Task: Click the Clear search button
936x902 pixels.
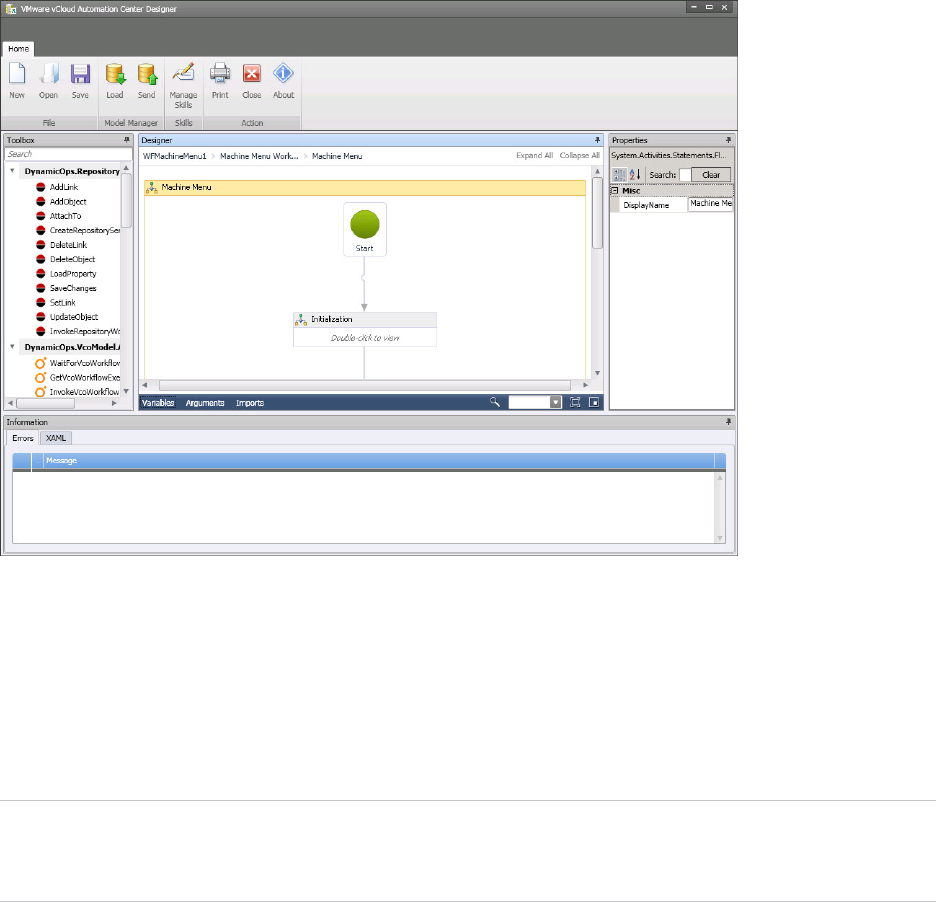Action: pyautogui.click(x=711, y=175)
